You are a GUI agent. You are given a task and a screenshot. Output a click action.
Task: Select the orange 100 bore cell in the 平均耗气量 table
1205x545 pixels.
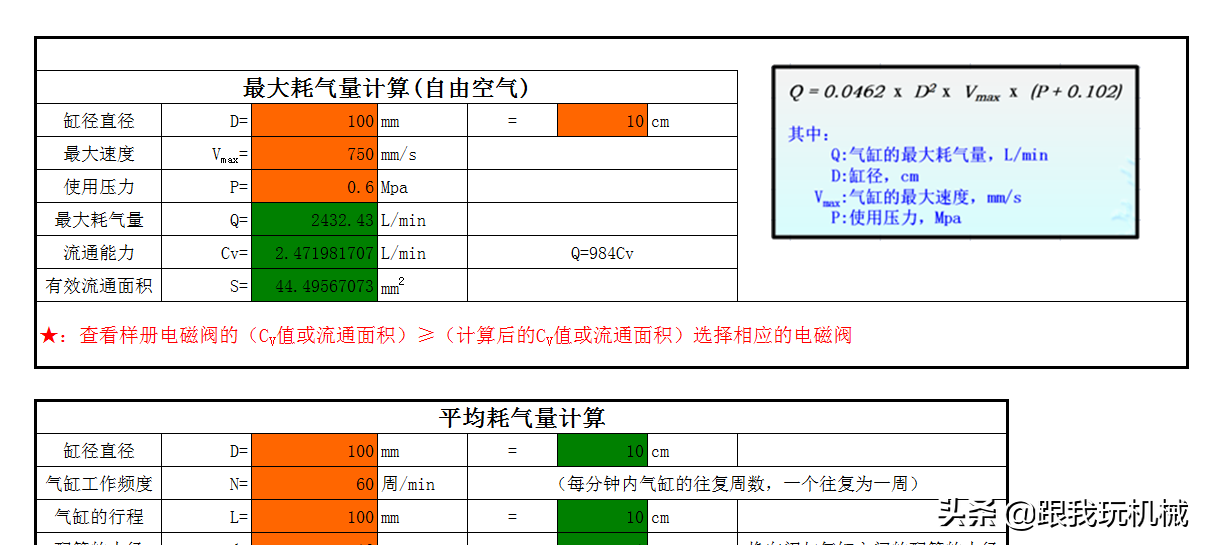(314, 451)
